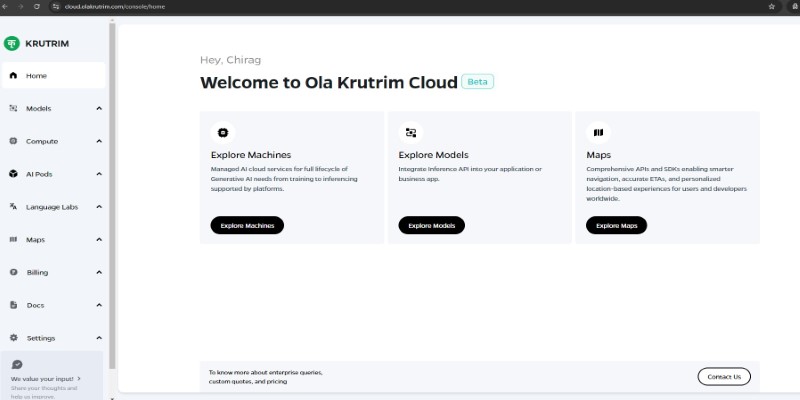
Task: Expand the Models menu chevron
Action: point(99,108)
